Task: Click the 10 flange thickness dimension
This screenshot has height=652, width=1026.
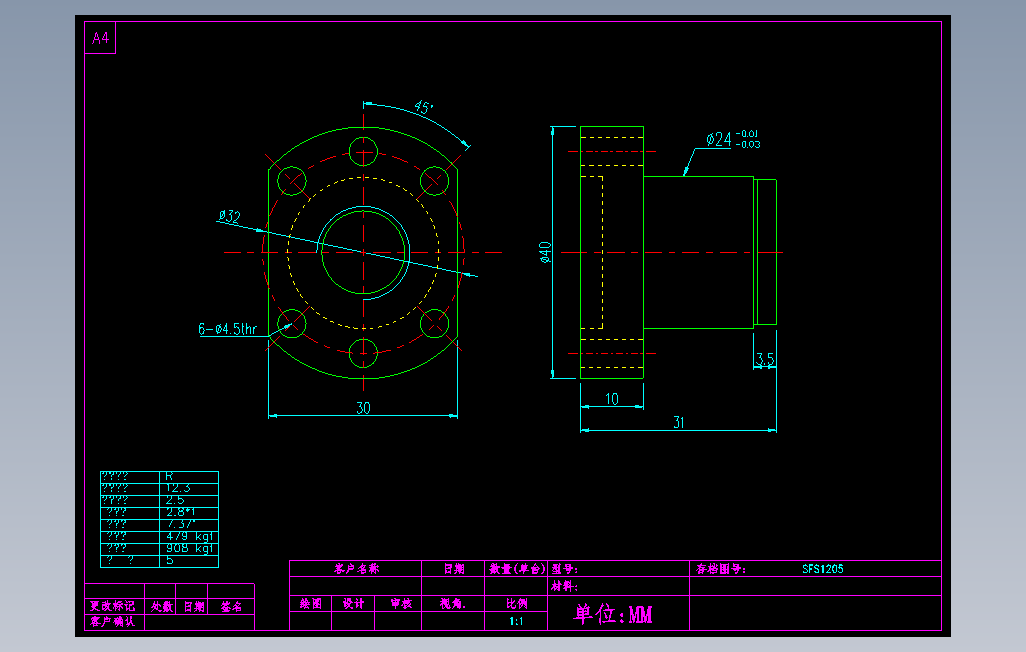Action: pos(612,399)
